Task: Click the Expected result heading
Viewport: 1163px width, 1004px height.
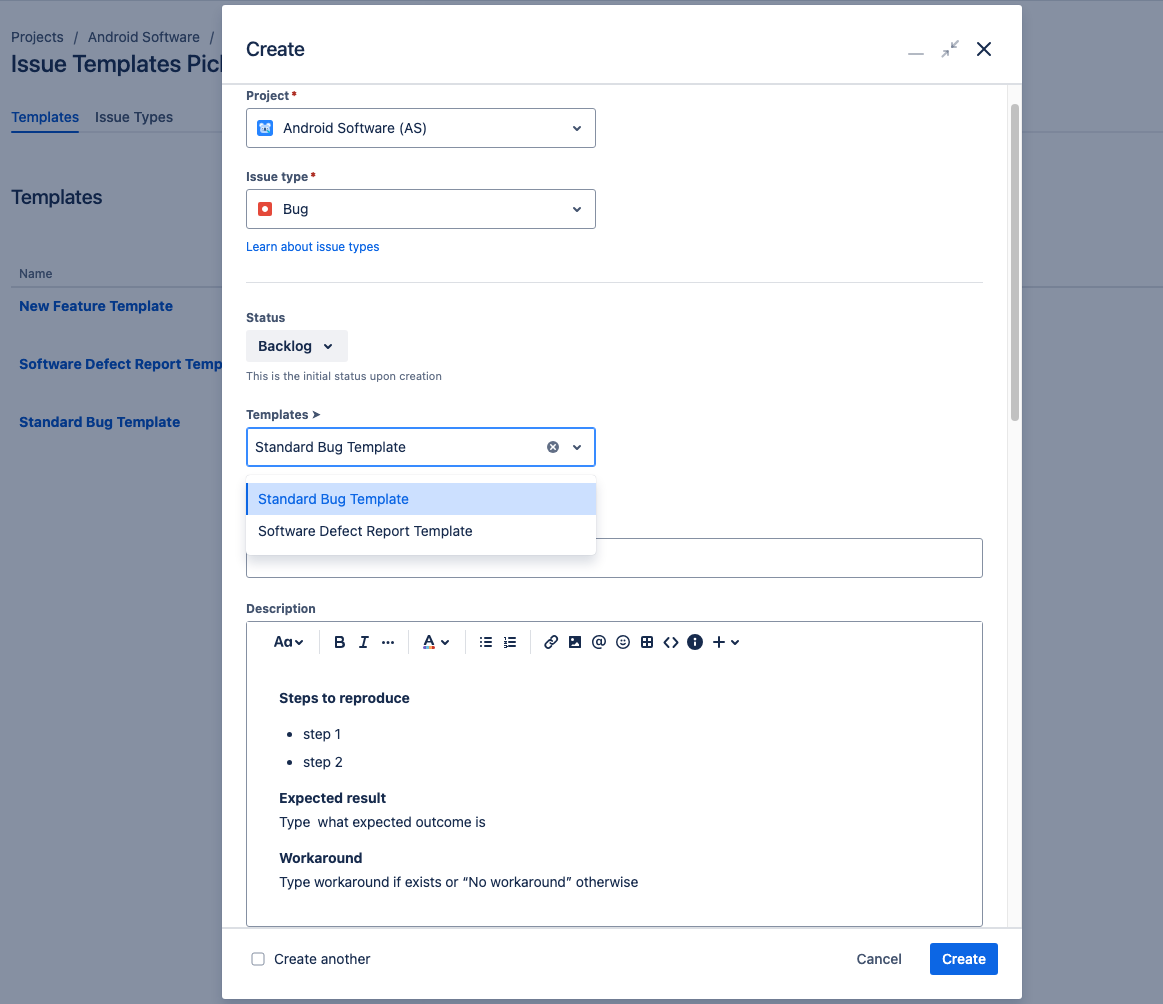Action: tap(332, 798)
